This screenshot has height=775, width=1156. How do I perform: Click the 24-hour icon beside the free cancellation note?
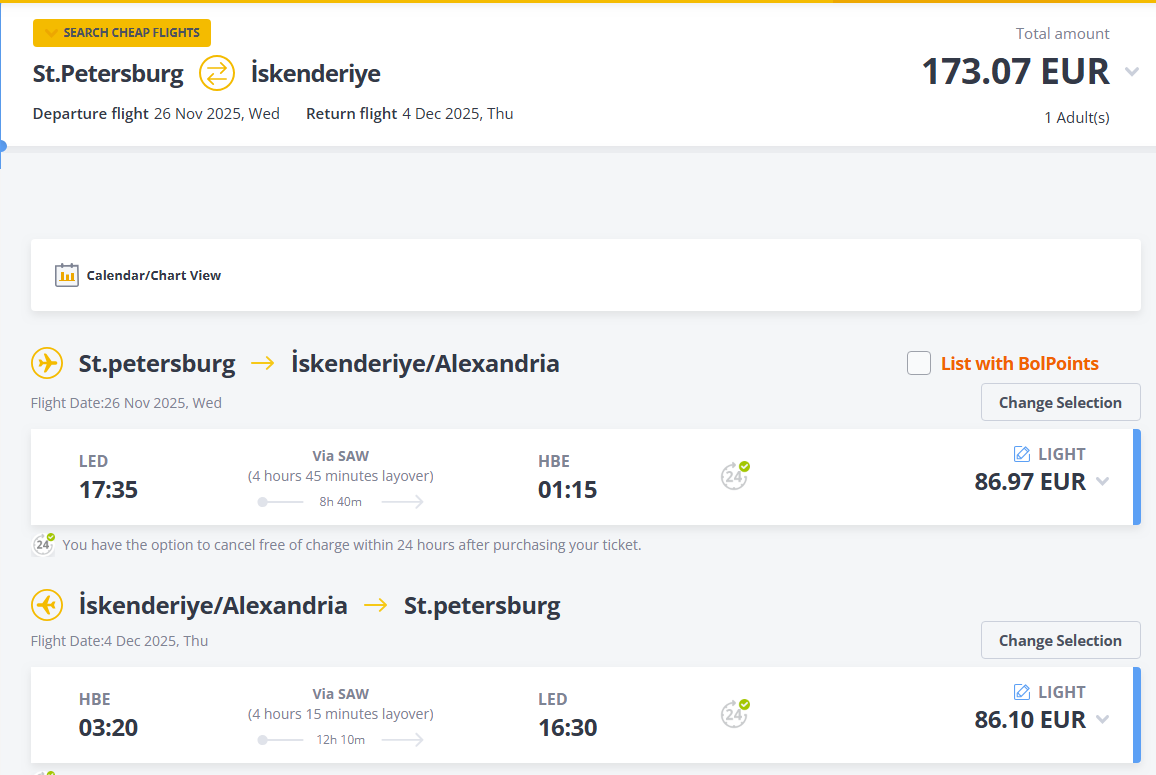[x=43, y=544]
